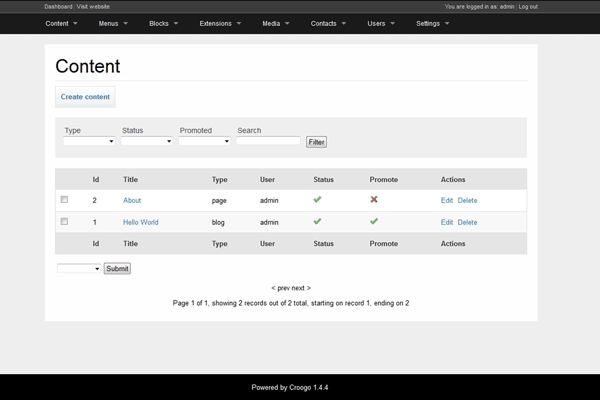Screen dimensions: 600x400
Task: Click the green status checkmark for About
Action: tap(317, 200)
